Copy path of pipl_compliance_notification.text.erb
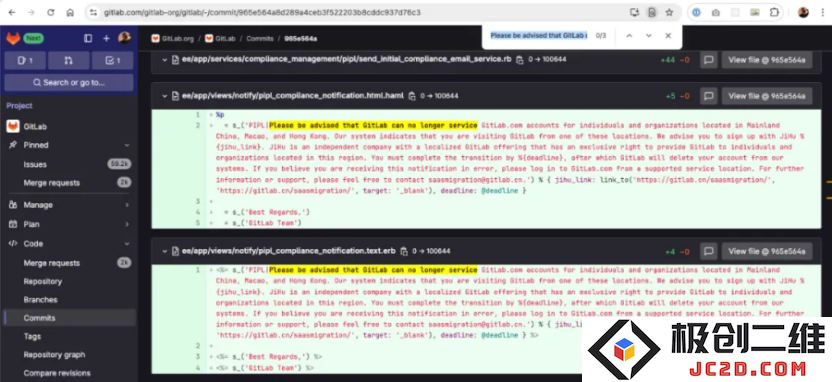Image resolution: width=832 pixels, height=382 pixels. point(404,251)
